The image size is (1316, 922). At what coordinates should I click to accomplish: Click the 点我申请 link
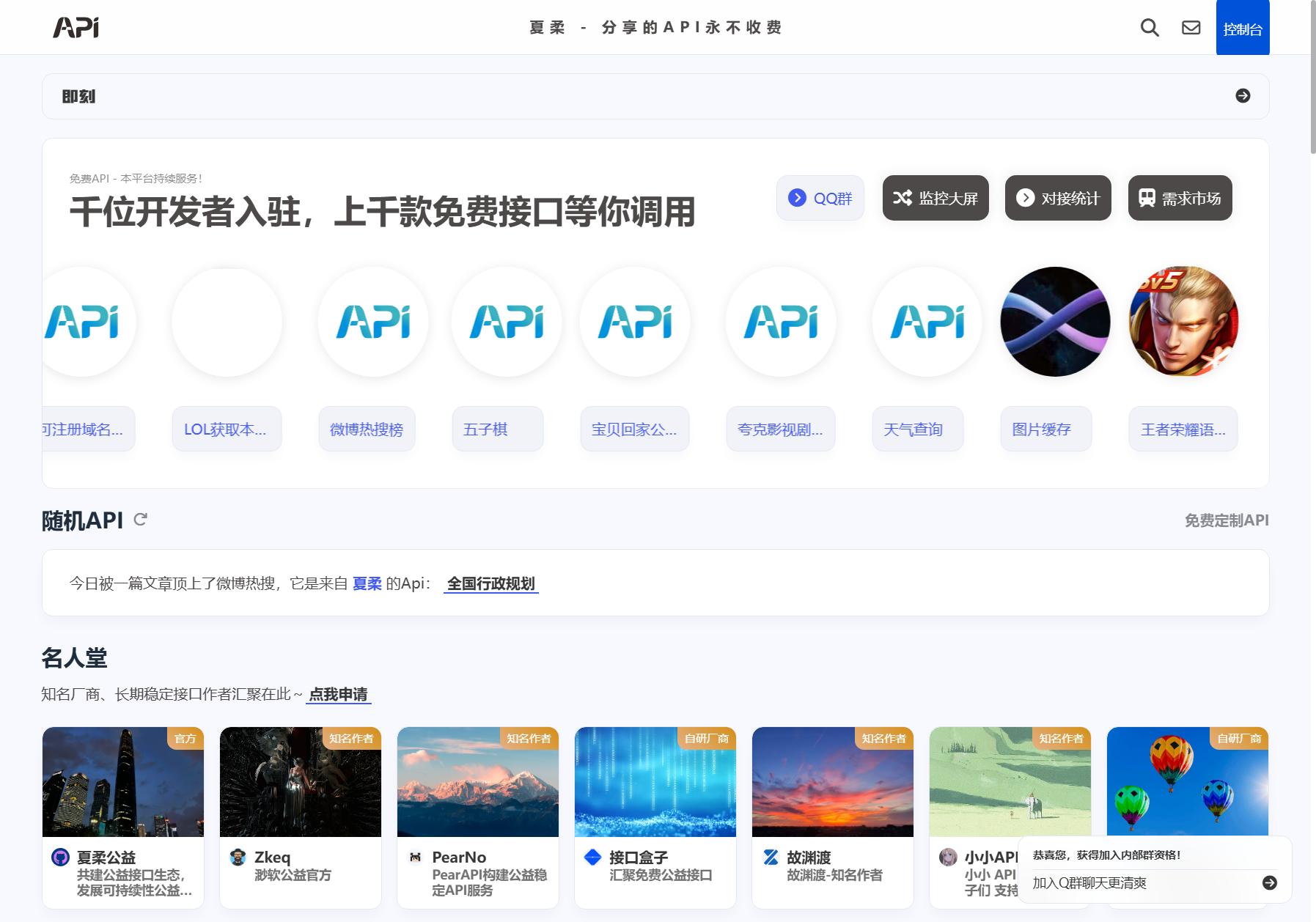339,694
